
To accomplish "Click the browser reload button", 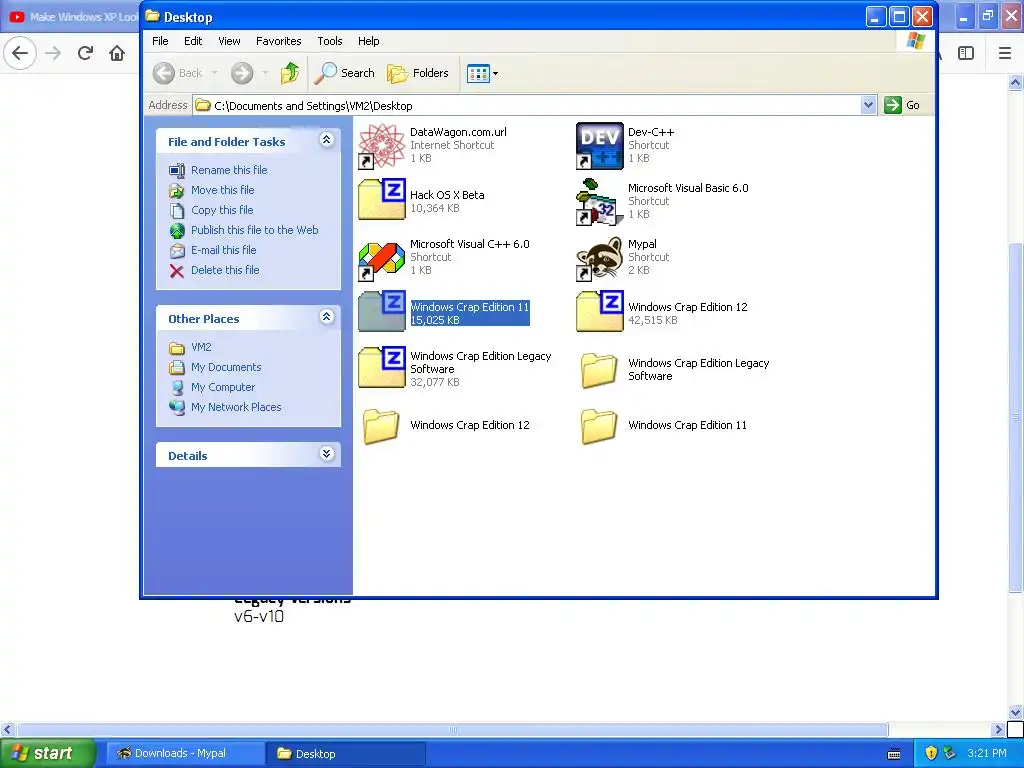I will 85,53.
